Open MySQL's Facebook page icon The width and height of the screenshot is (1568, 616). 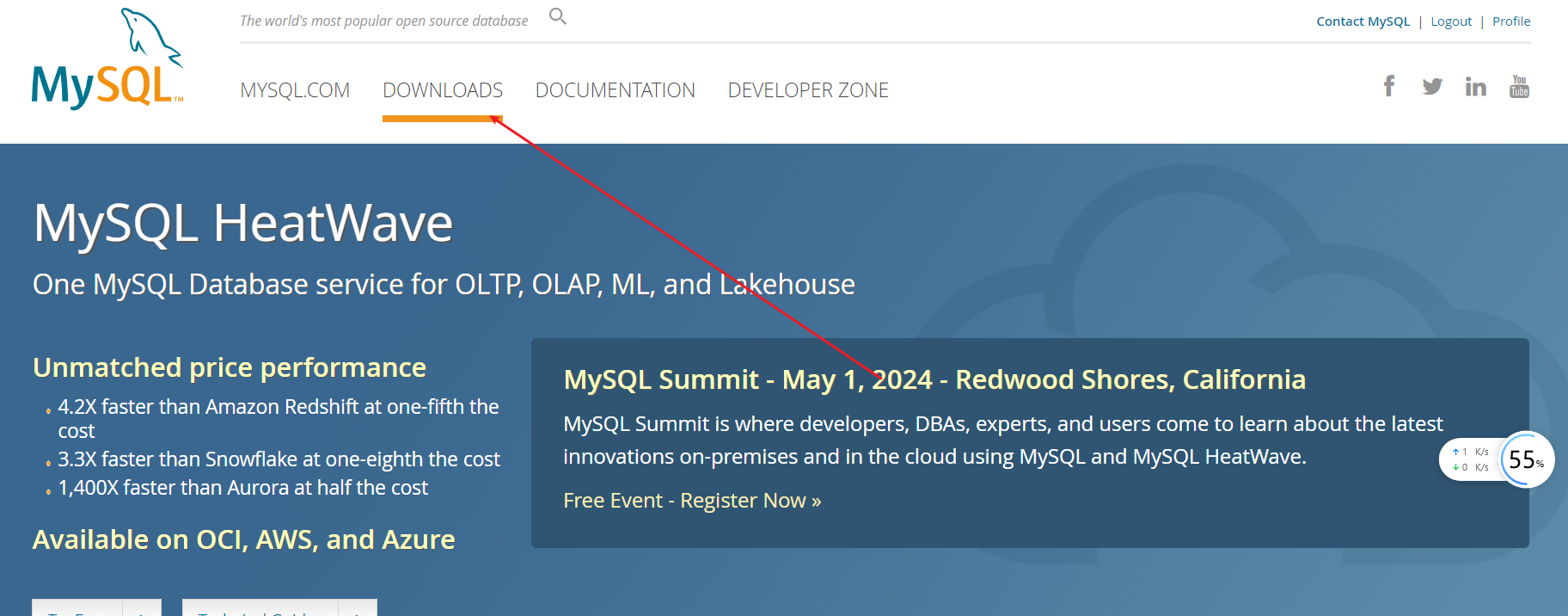[1388, 86]
